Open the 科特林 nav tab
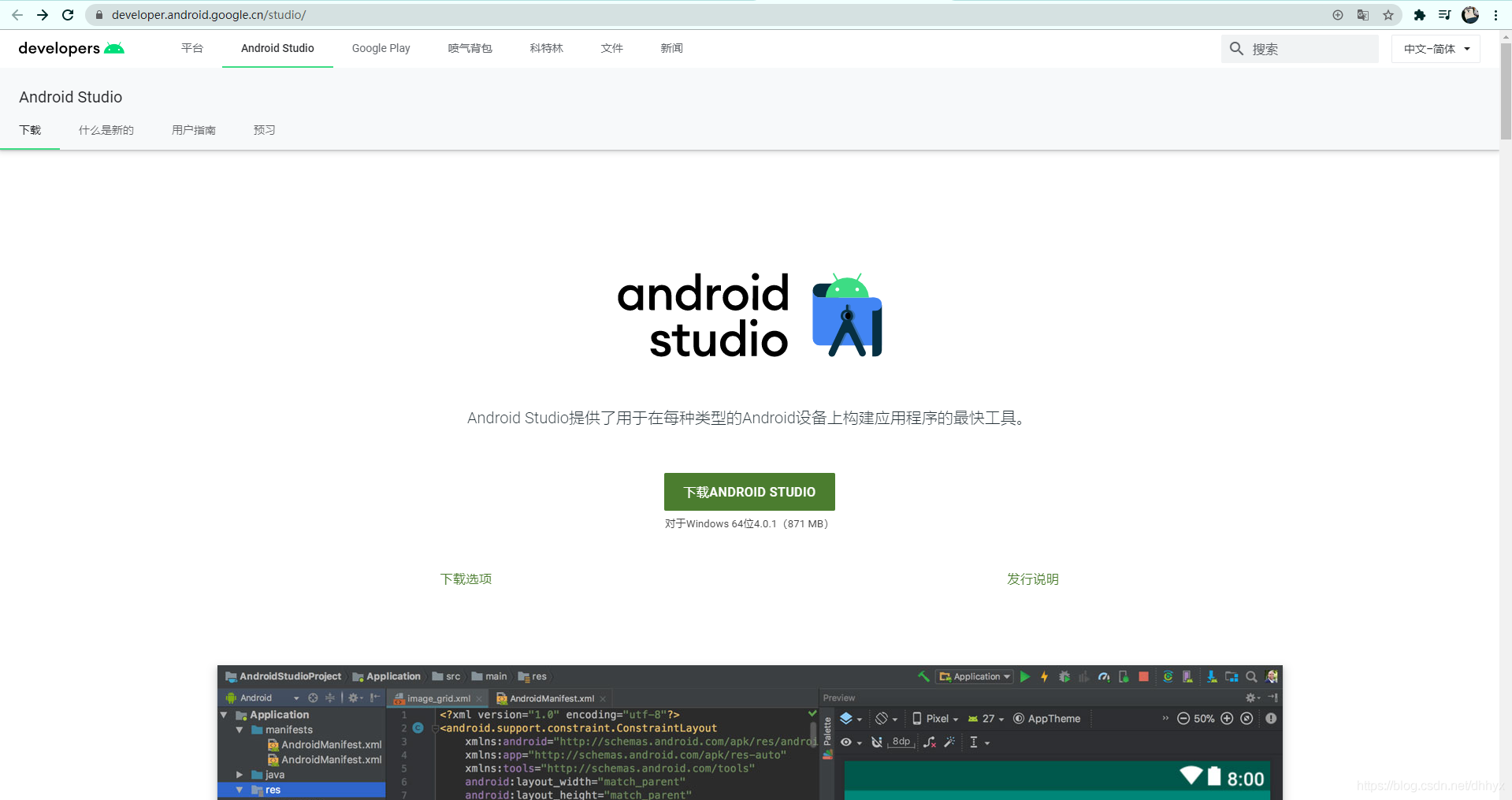 tap(547, 48)
